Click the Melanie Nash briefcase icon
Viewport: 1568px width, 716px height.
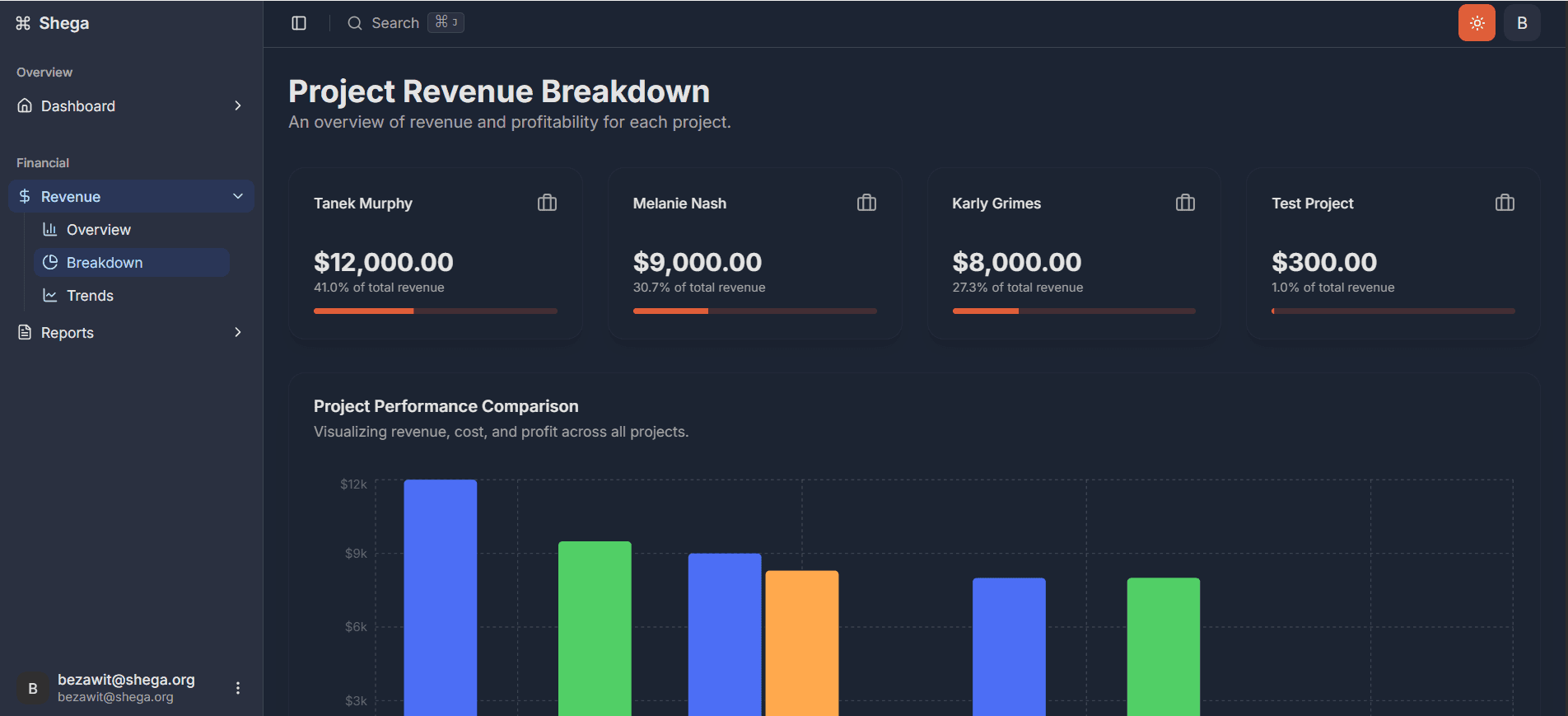coord(866,203)
